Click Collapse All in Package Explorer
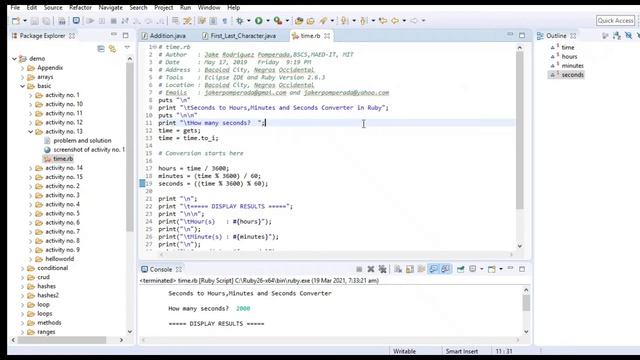 (x=101, y=49)
